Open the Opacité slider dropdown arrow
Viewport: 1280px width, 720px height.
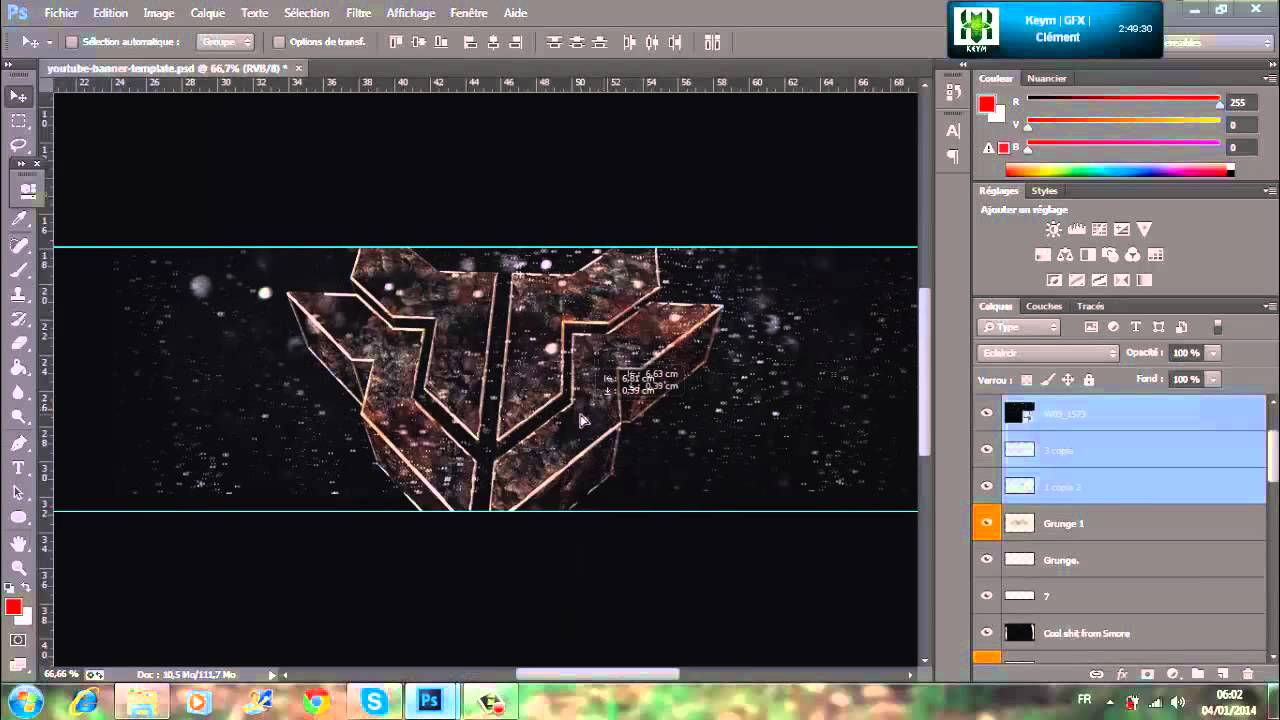[x=1213, y=353]
